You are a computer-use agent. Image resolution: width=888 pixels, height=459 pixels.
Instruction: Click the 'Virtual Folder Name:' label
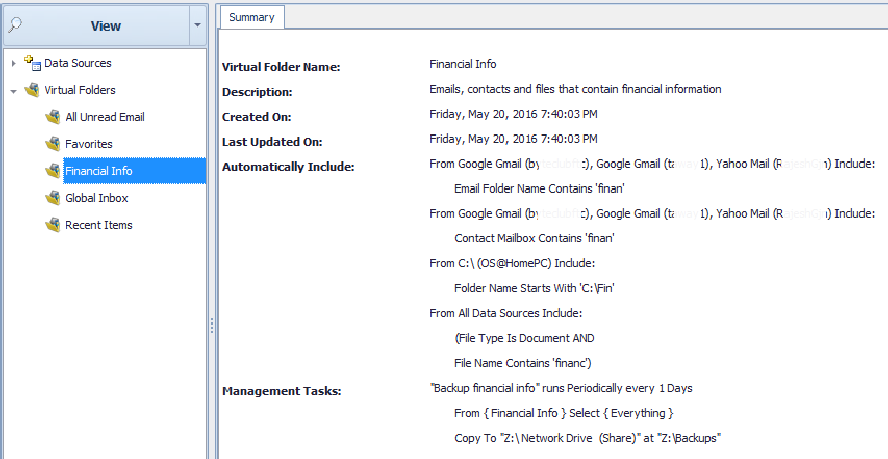click(281, 67)
